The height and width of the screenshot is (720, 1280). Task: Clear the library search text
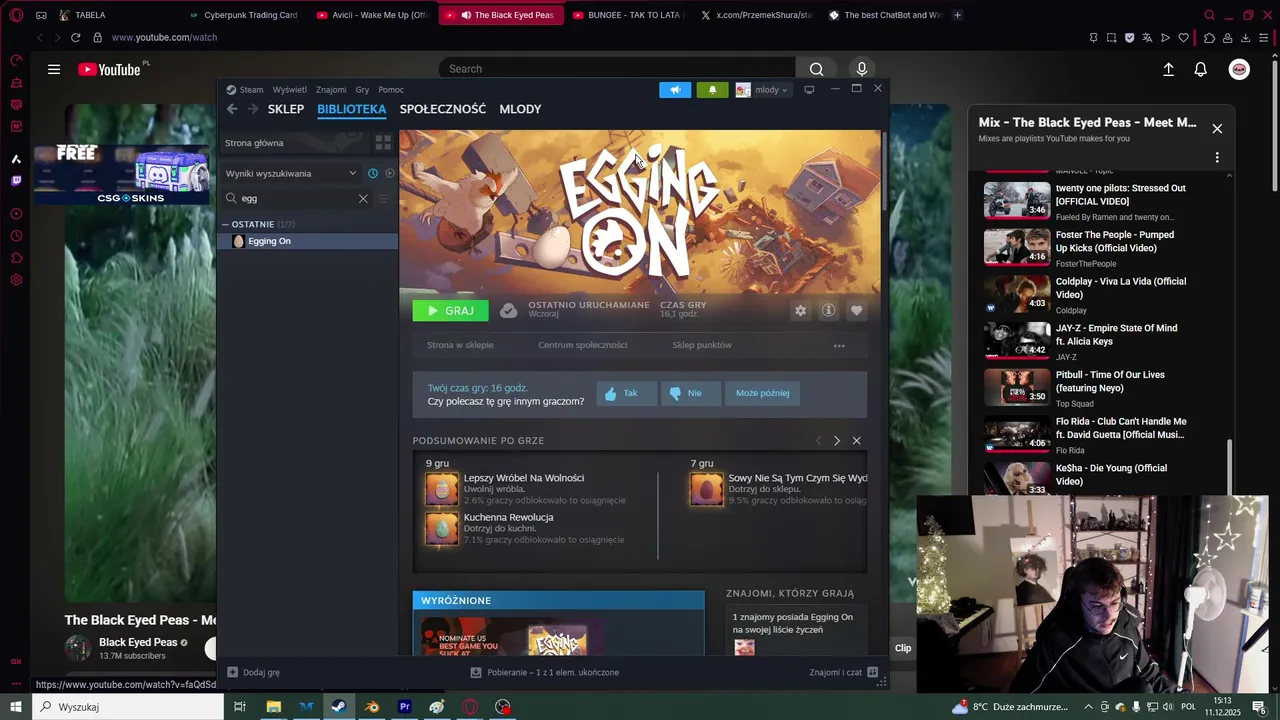click(363, 198)
